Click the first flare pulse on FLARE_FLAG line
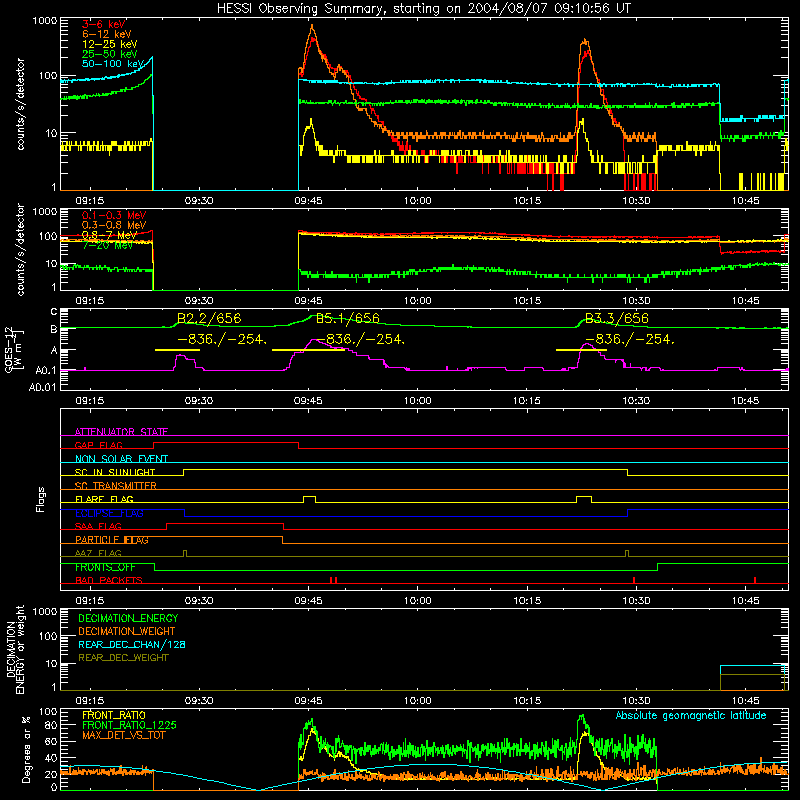Screen dimensions: 800x800 click(x=309, y=499)
